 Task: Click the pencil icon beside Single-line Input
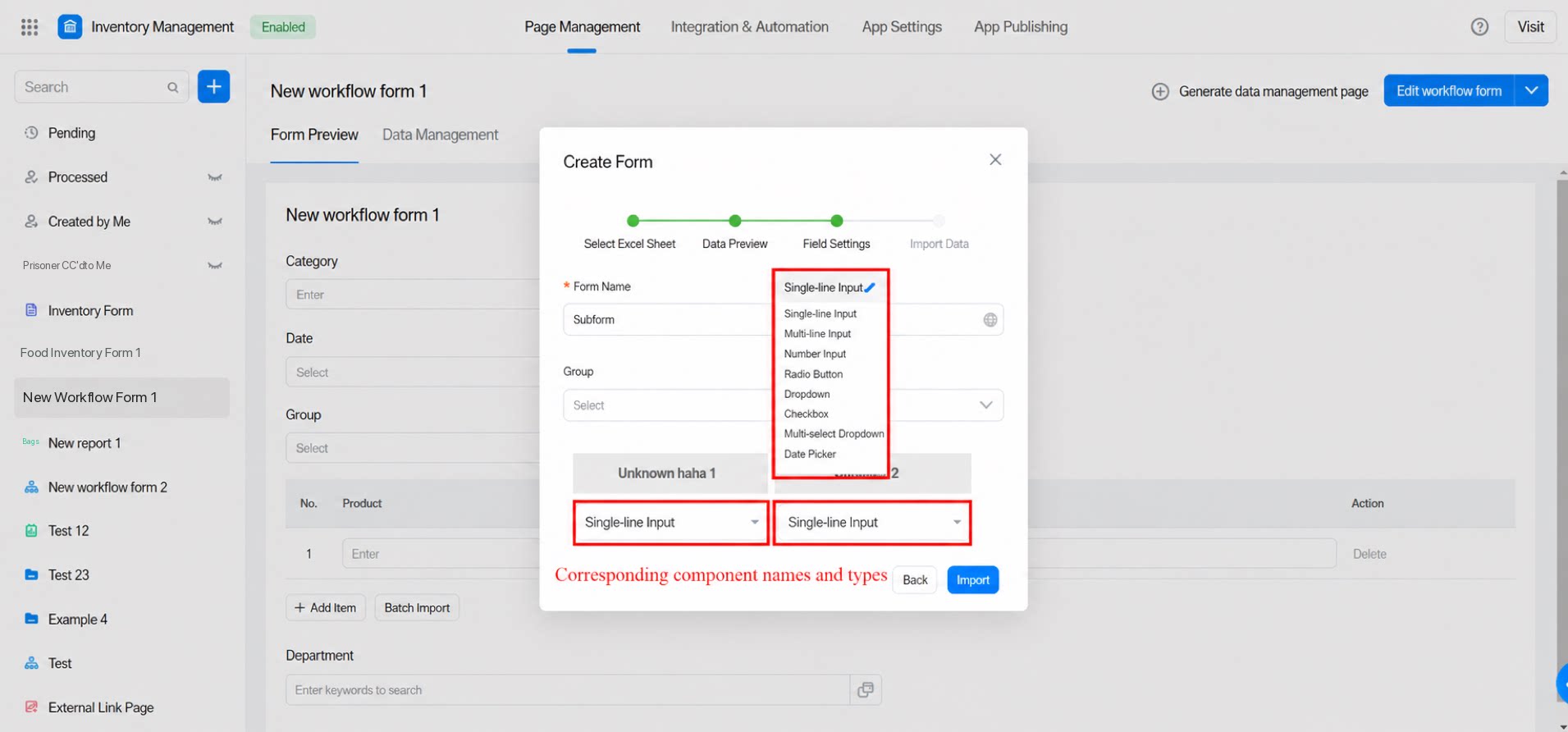point(870,287)
